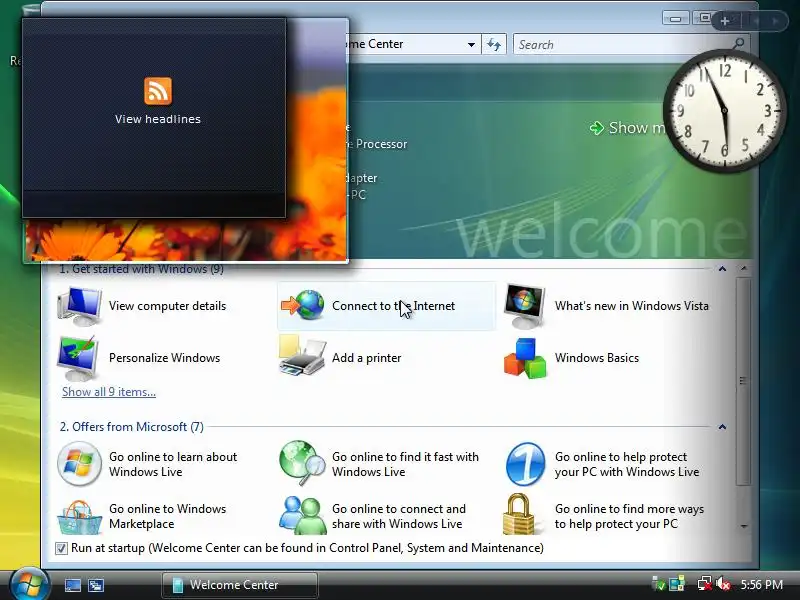800x600 pixels.
Task: Click the padlock protect your PC icon
Action: click(x=519, y=514)
